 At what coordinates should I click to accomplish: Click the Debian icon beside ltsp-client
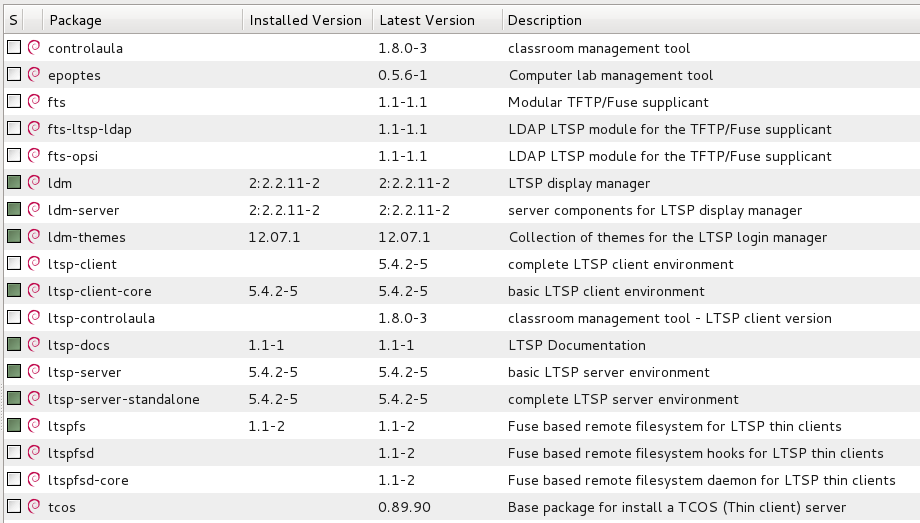click(x=34, y=264)
